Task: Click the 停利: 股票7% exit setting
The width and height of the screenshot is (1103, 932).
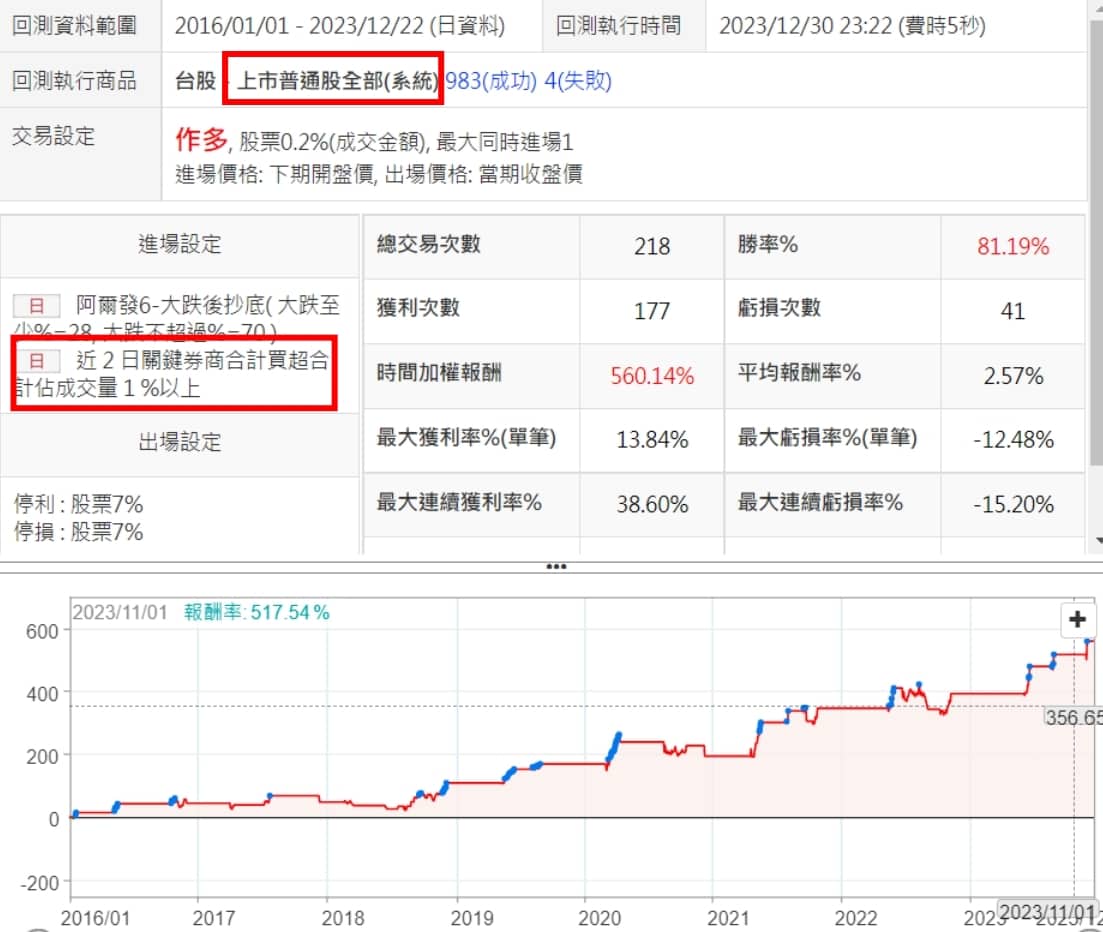Action: (79, 504)
